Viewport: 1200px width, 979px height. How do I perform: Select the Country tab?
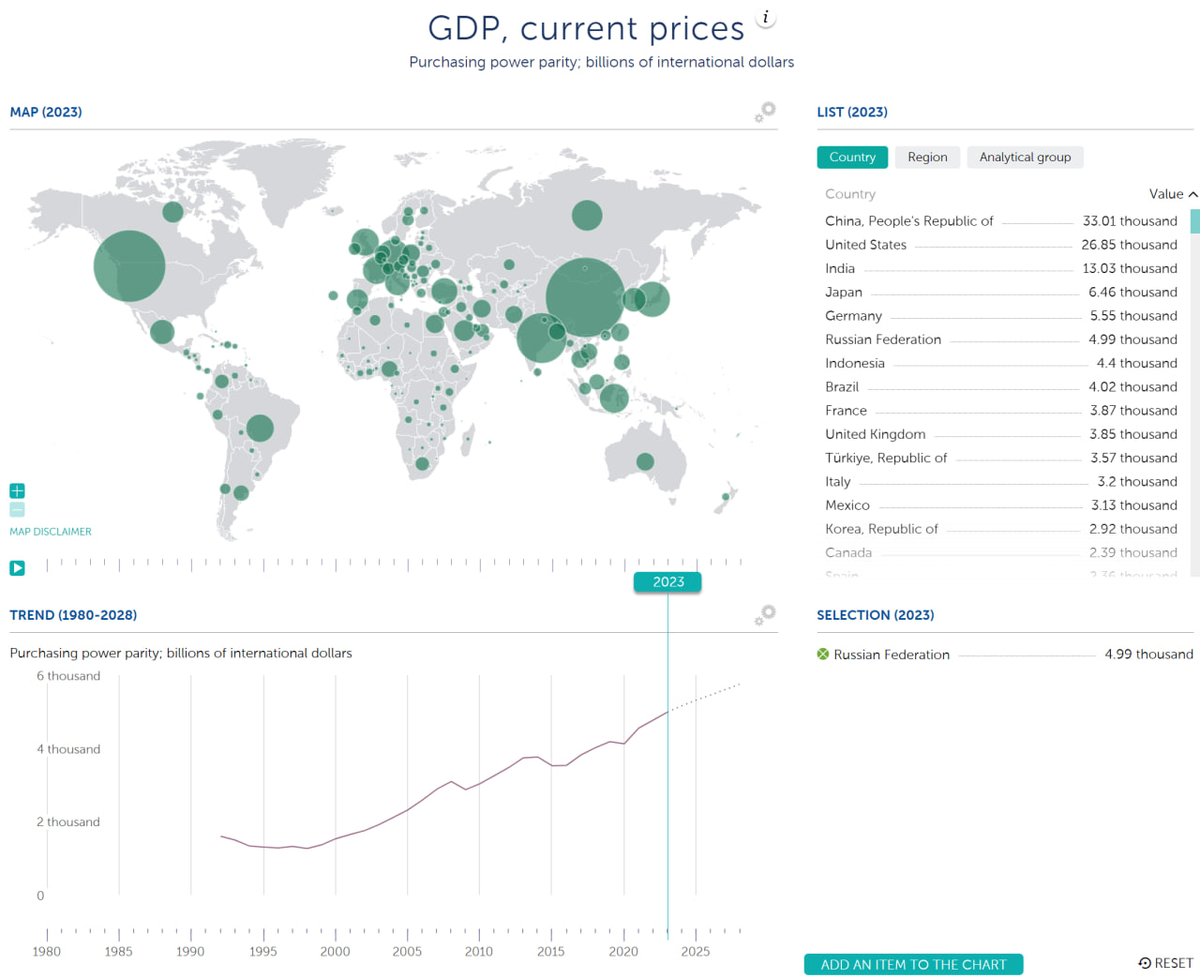pyautogui.click(x=852, y=157)
